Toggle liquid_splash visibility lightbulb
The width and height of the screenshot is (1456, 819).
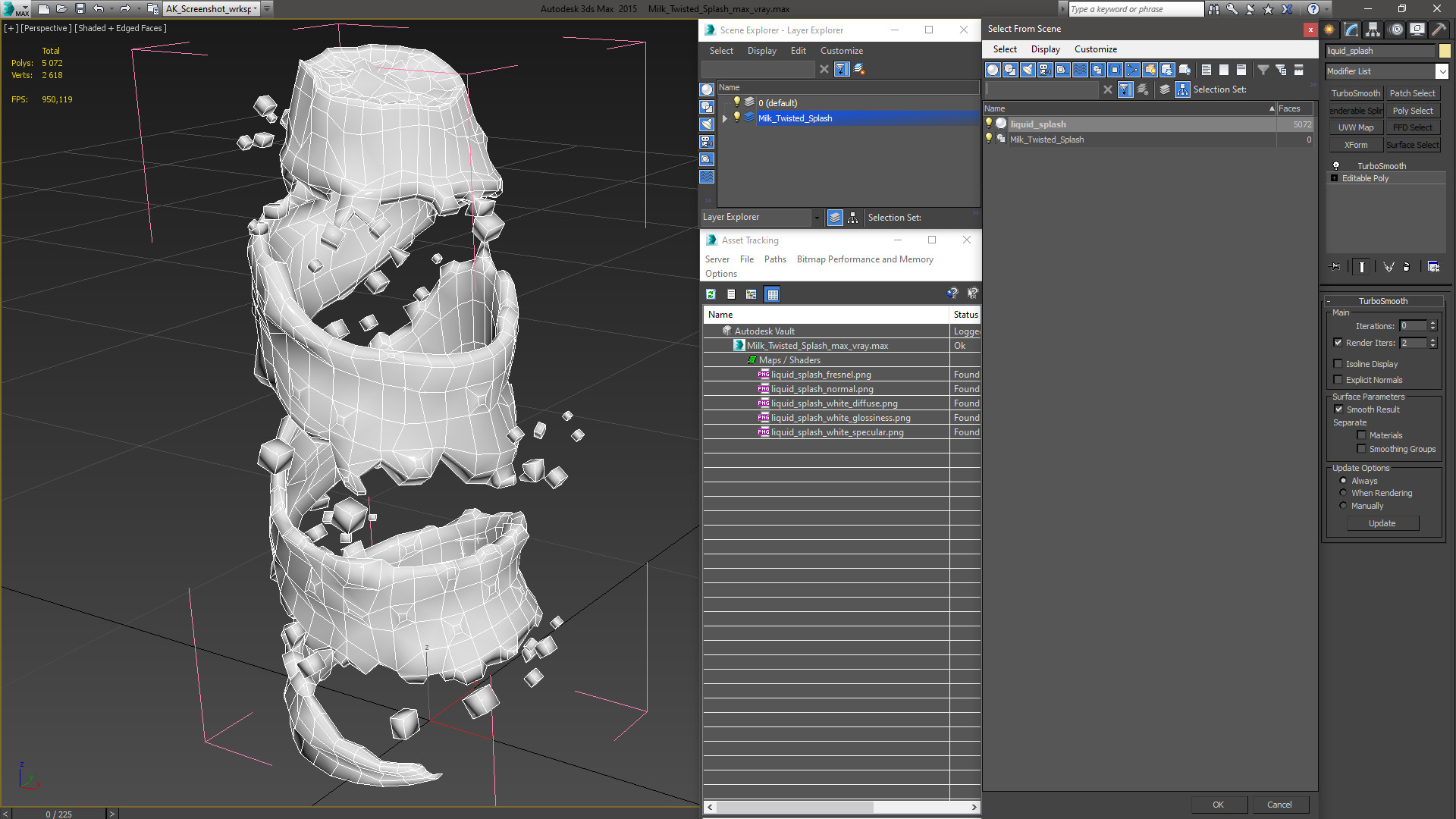[x=988, y=124]
